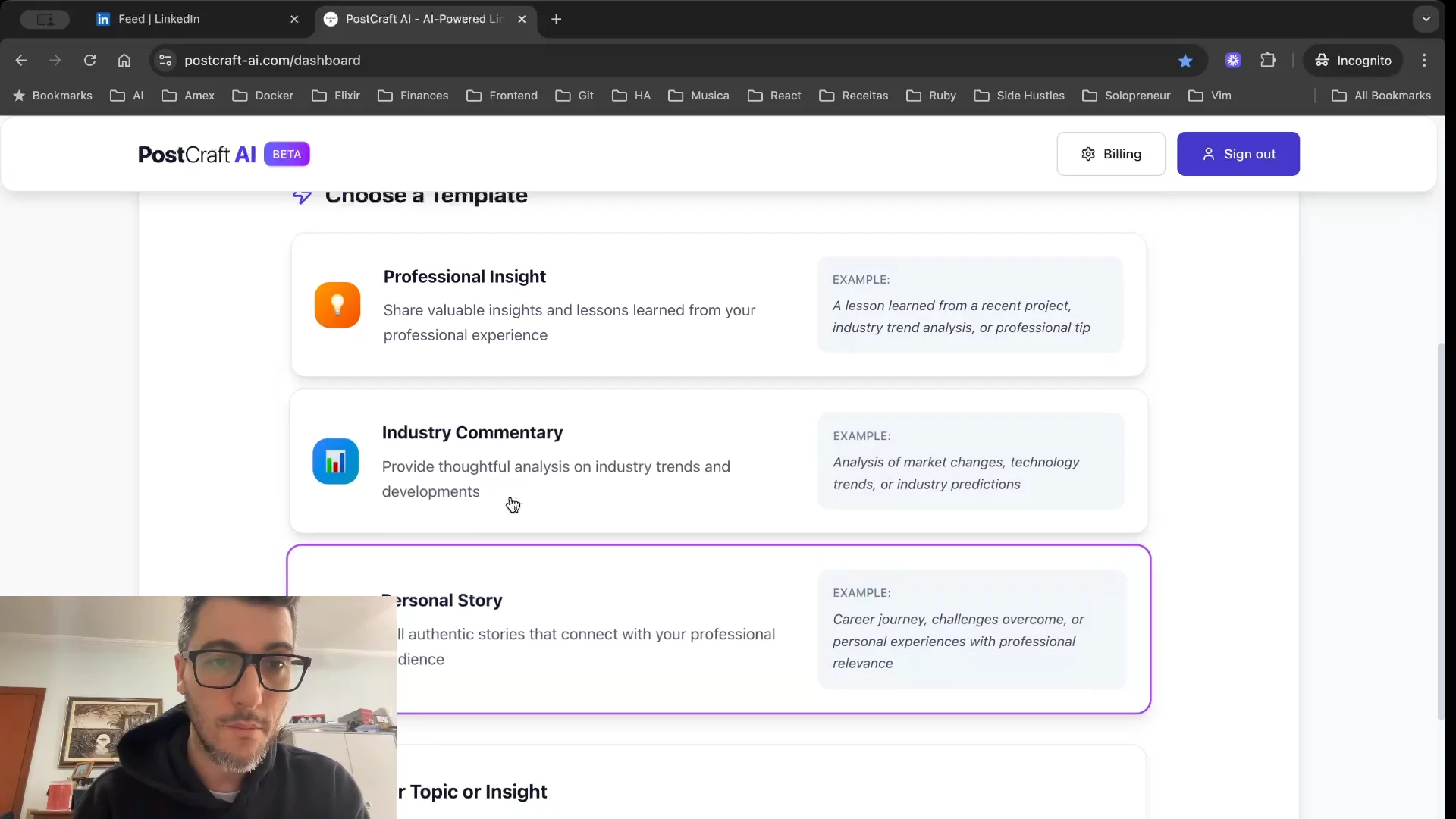The image size is (1456, 819).
Task: Click the orange lightbulb Professional Insight icon
Action: click(x=337, y=305)
